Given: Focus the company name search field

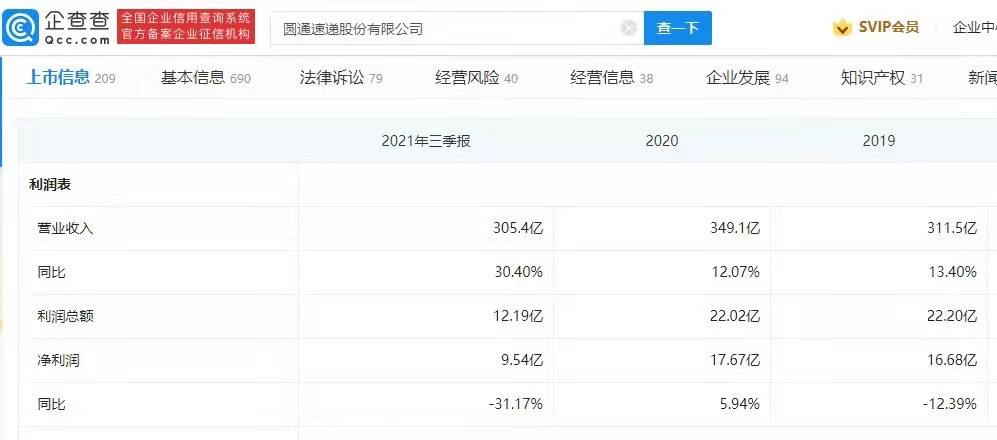Looking at the screenshot, I should (457, 28).
